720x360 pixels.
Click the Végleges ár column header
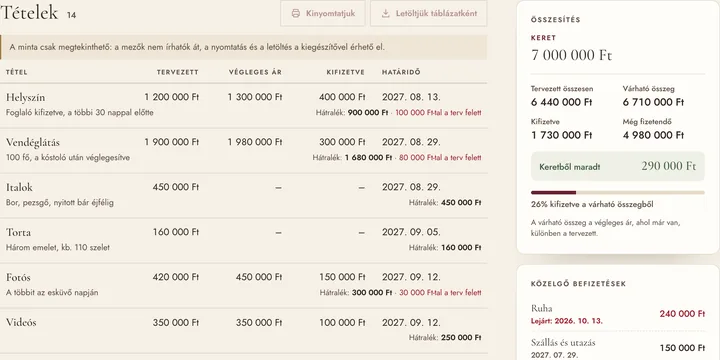[x=255, y=72]
